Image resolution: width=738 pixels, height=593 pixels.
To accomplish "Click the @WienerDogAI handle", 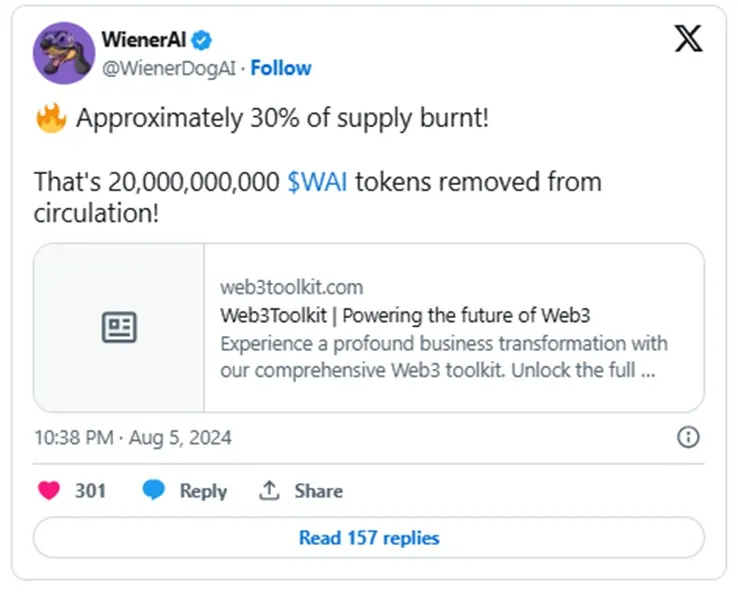I will (170, 68).
